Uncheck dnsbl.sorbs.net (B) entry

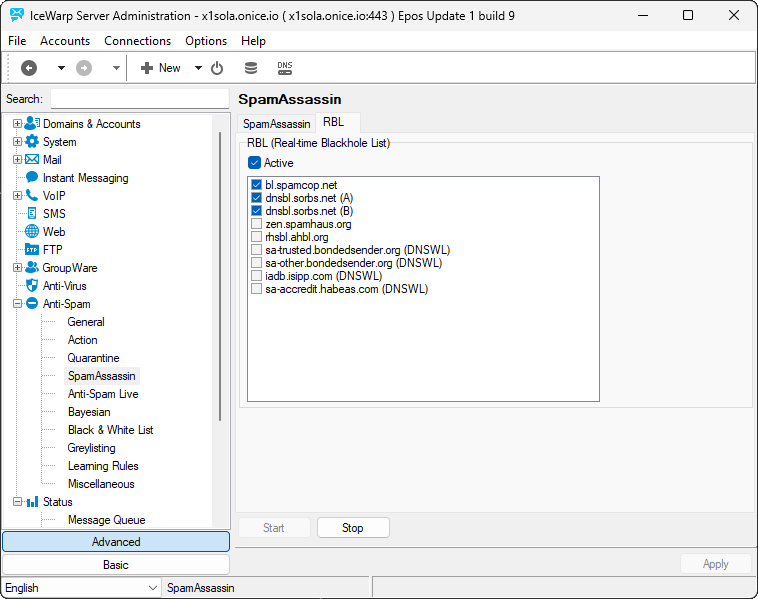257,211
